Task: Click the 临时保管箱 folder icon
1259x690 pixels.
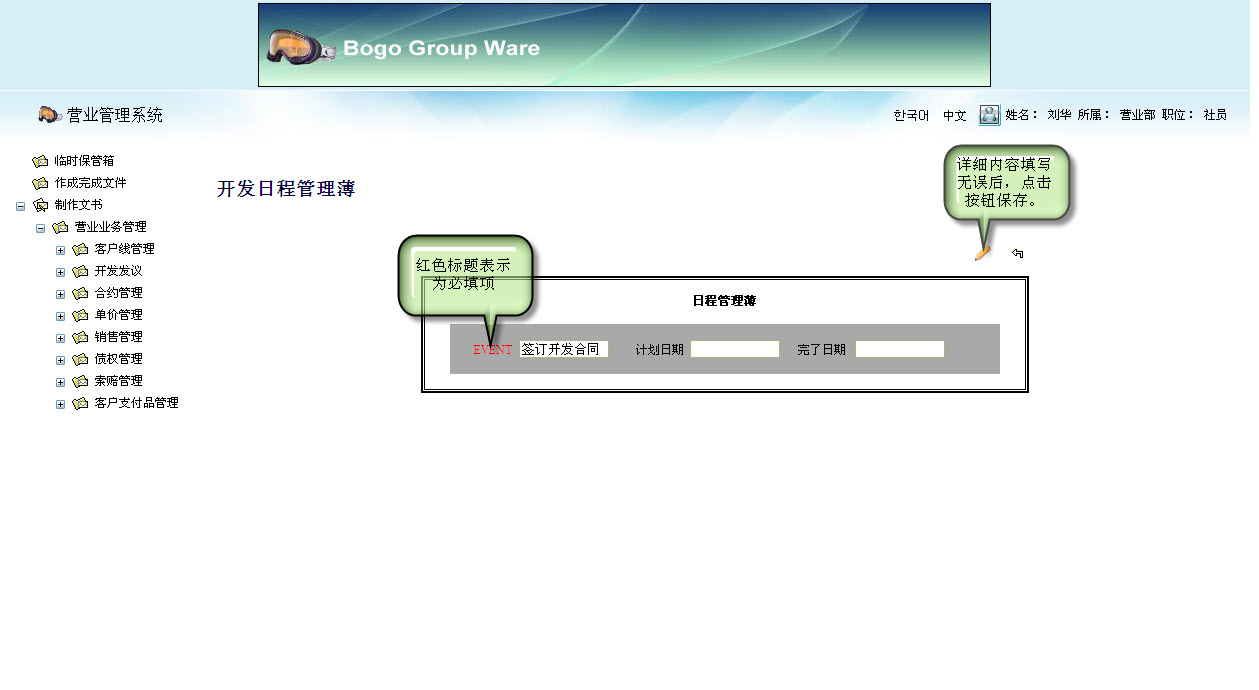Action: coord(40,161)
